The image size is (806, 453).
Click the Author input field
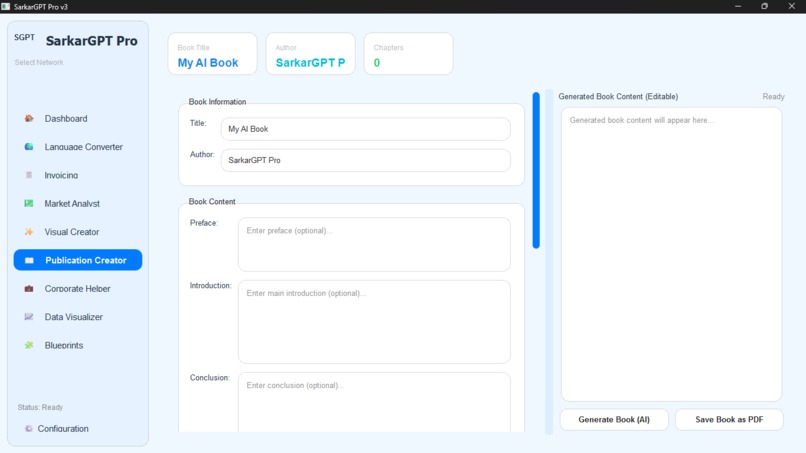365,160
